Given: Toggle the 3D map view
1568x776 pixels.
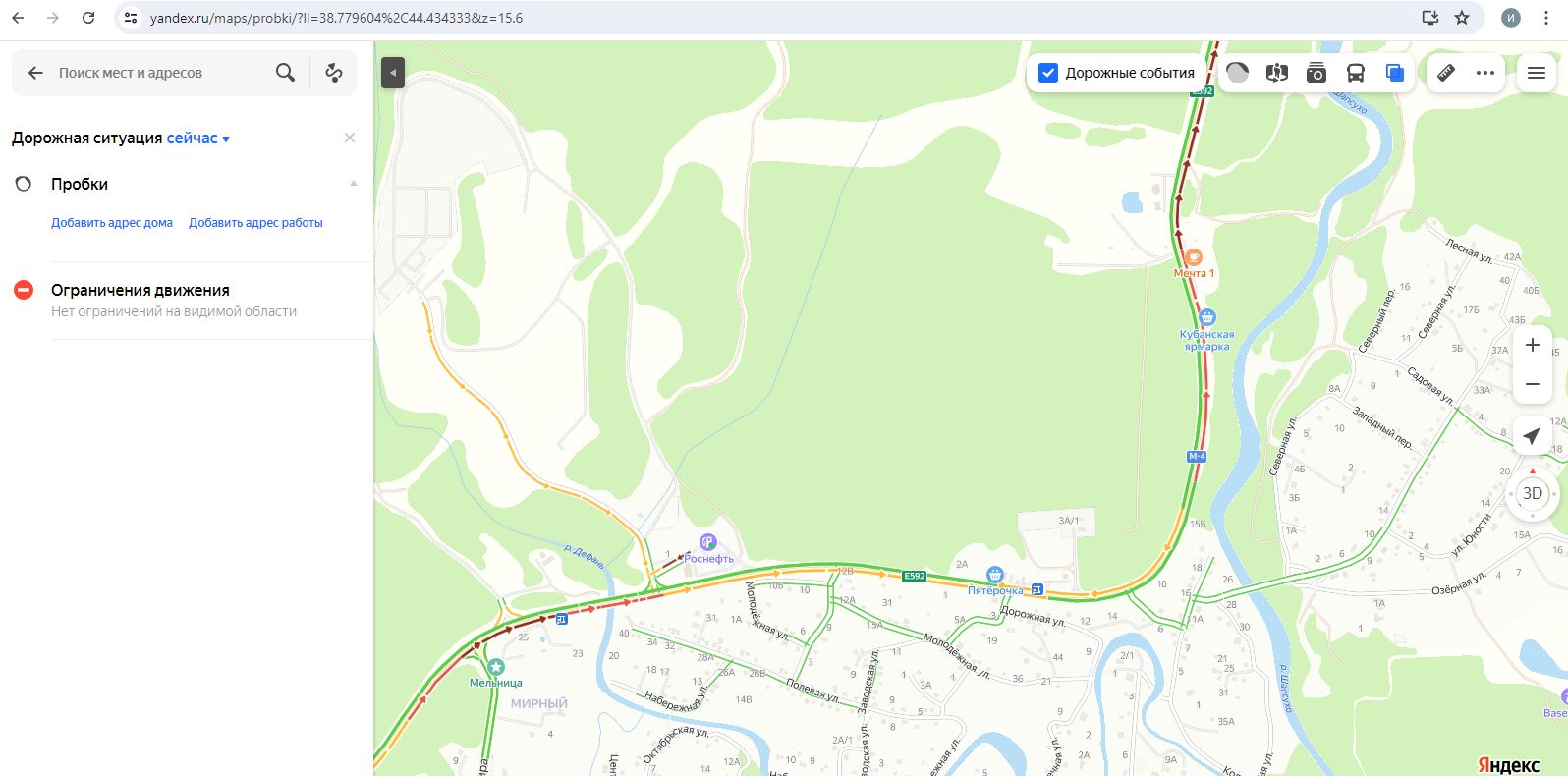Looking at the screenshot, I should coord(1532,493).
